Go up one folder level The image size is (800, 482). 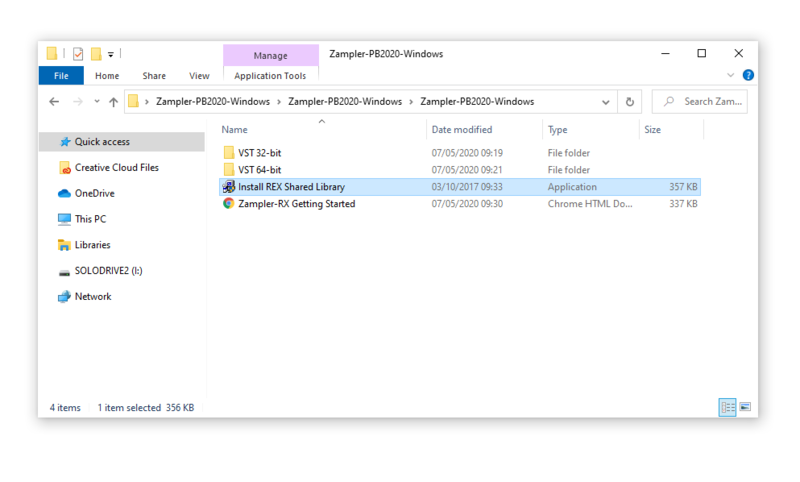(x=113, y=102)
